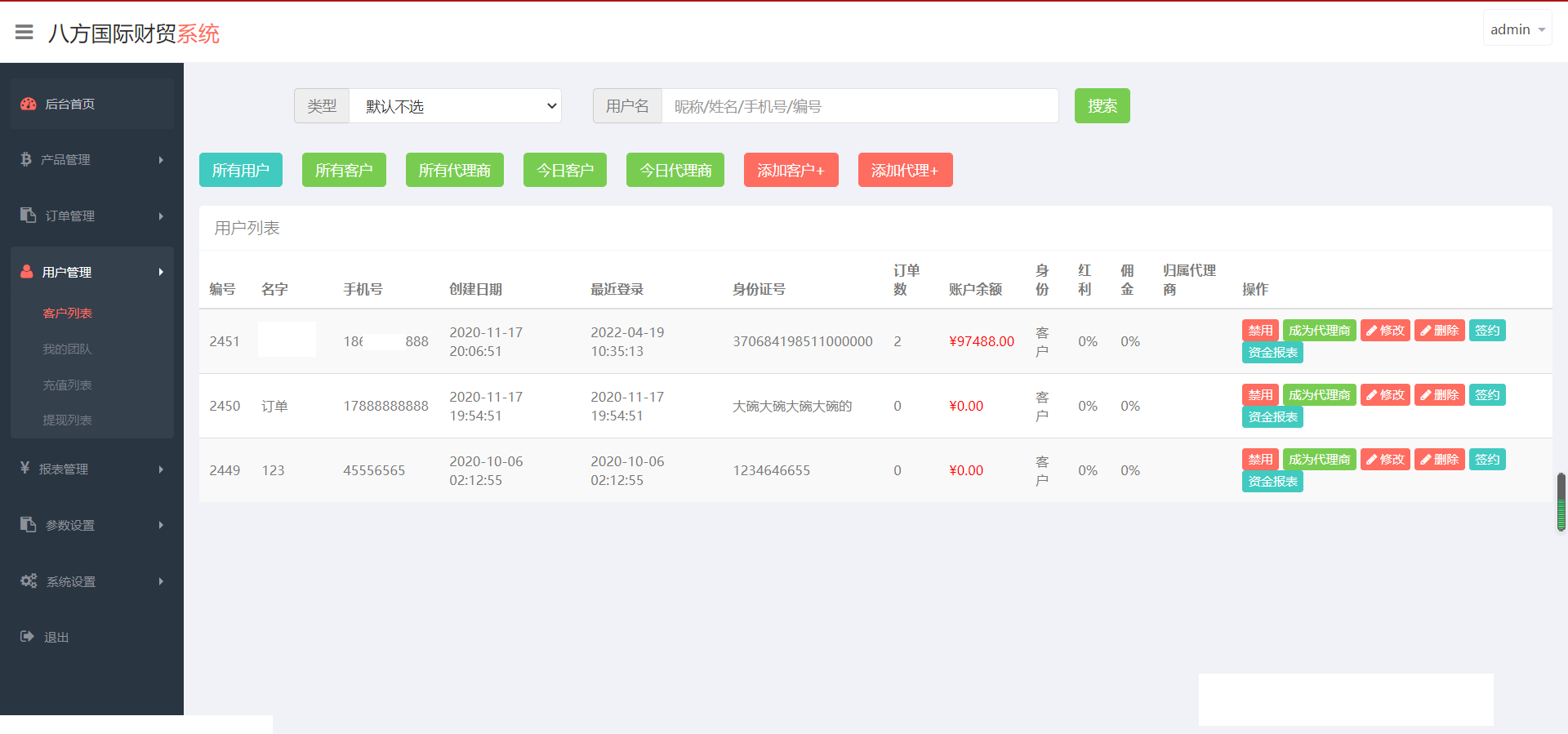Open the 后台首页 dashboard icon
The height and width of the screenshot is (734, 1568).
[x=29, y=104]
